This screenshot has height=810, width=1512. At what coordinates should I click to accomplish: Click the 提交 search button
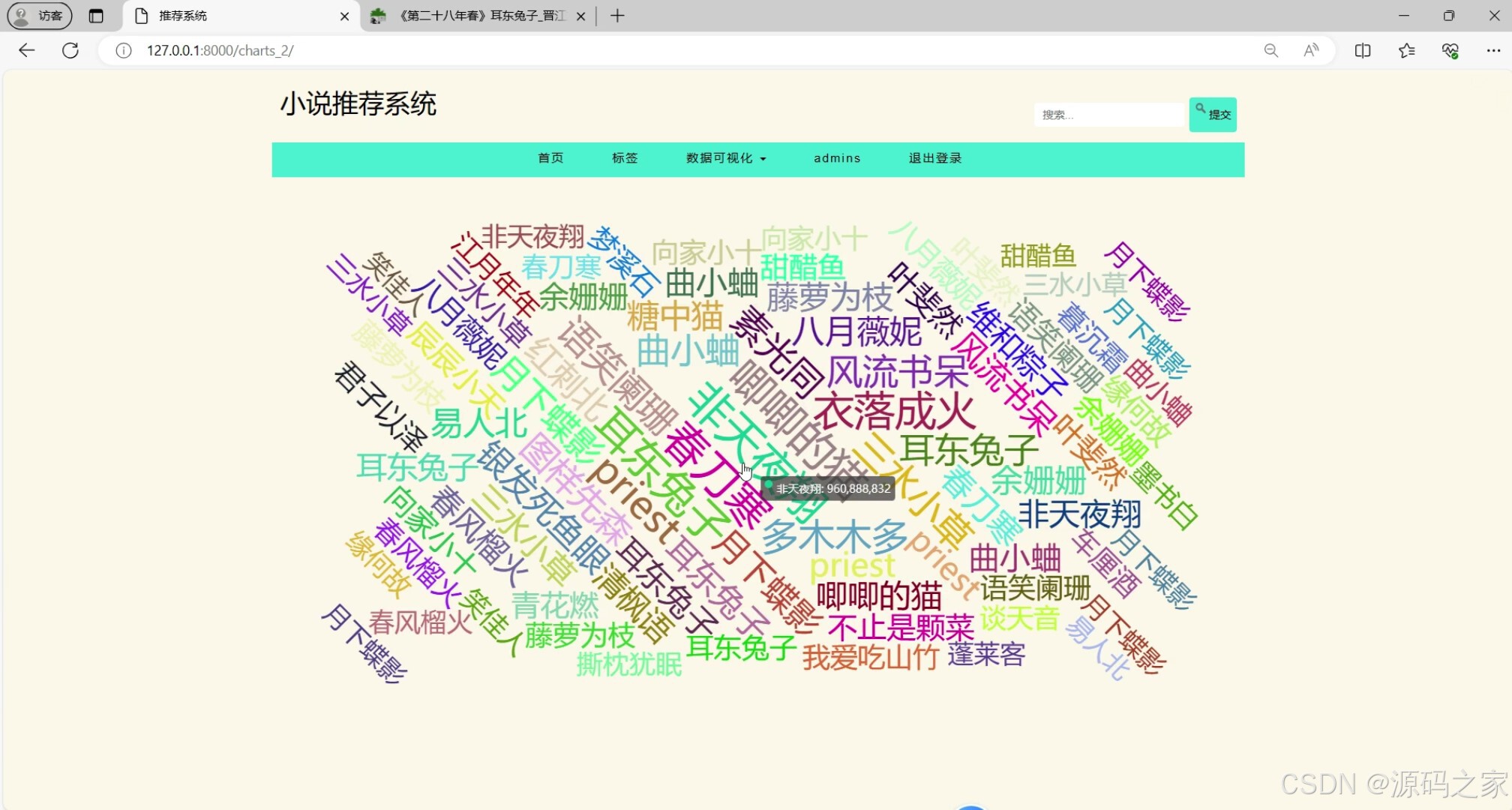click(1212, 114)
